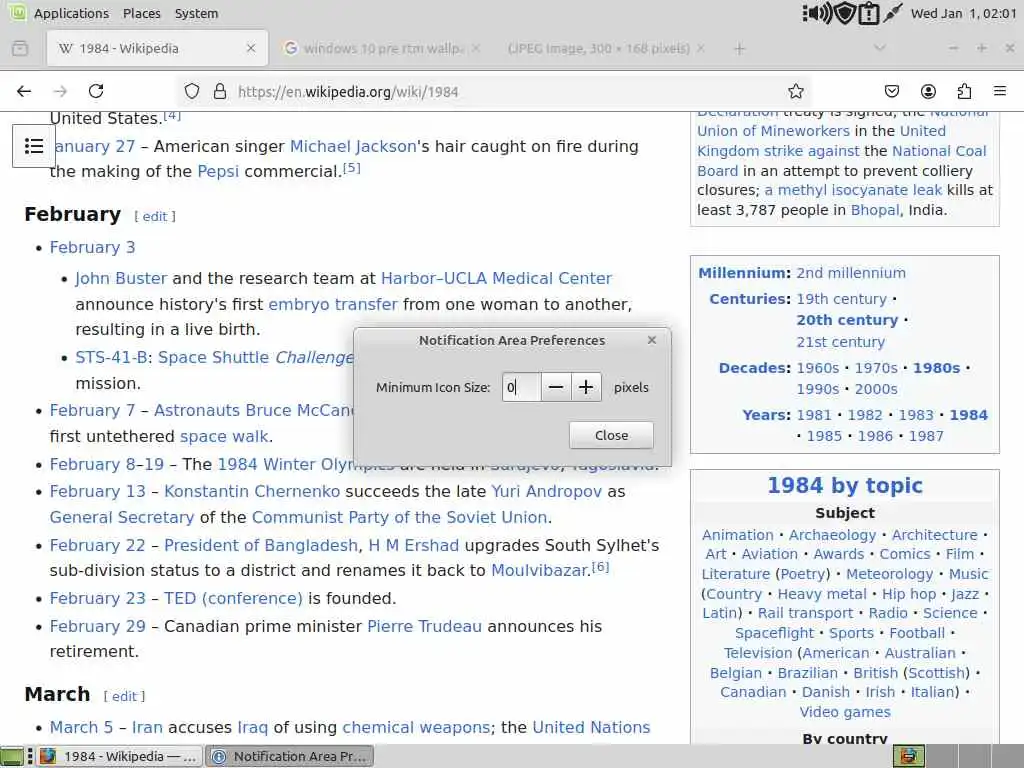This screenshot has width=1024, height=768.
Task: Open the Pierre Trudeau link
Action: [x=424, y=626]
